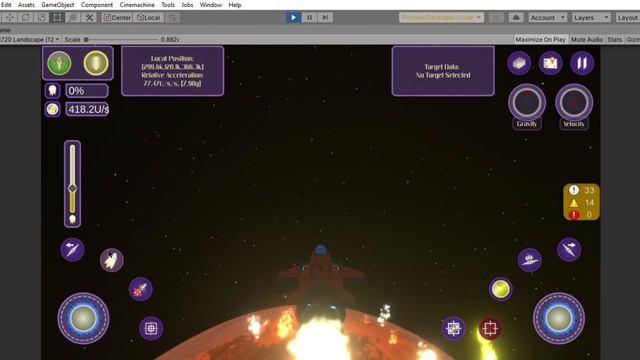Click the Local Position info panel
Image resolution: width=640 pixels, height=360 pixels.
[172, 71]
